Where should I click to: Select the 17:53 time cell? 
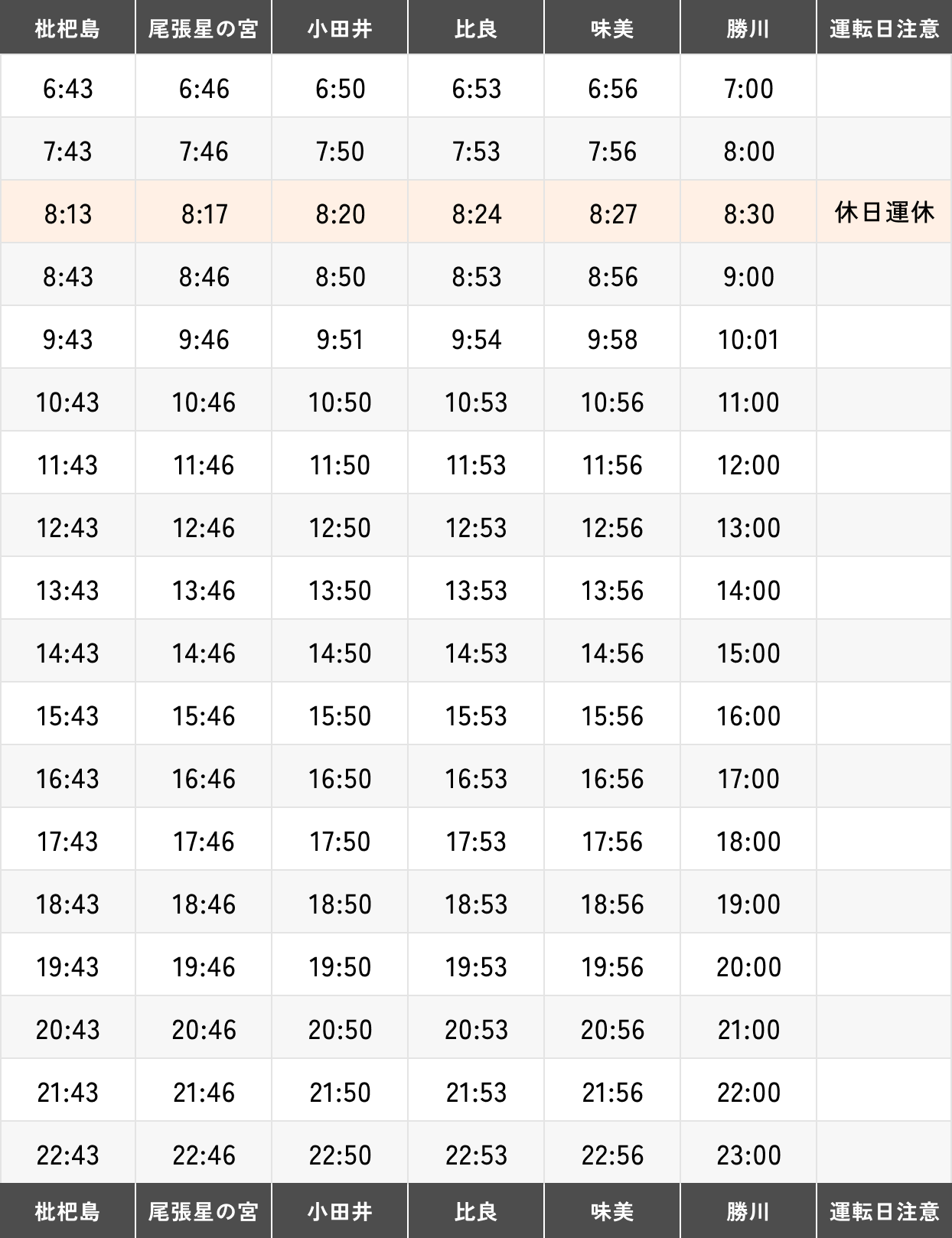(x=476, y=842)
